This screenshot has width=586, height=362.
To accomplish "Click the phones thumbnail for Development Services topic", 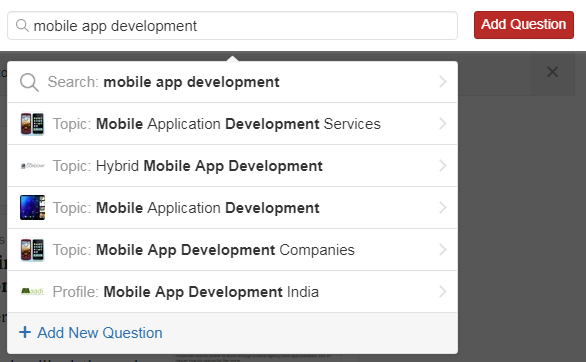I will click(x=33, y=124).
